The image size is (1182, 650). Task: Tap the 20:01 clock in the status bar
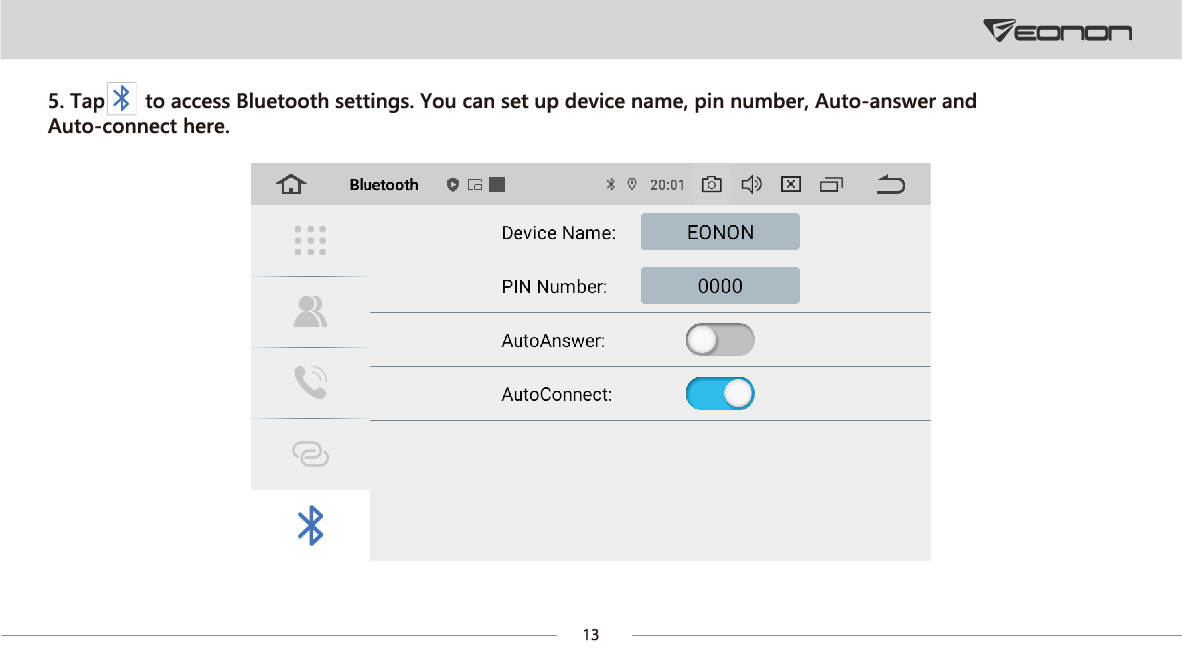coord(667,185)
